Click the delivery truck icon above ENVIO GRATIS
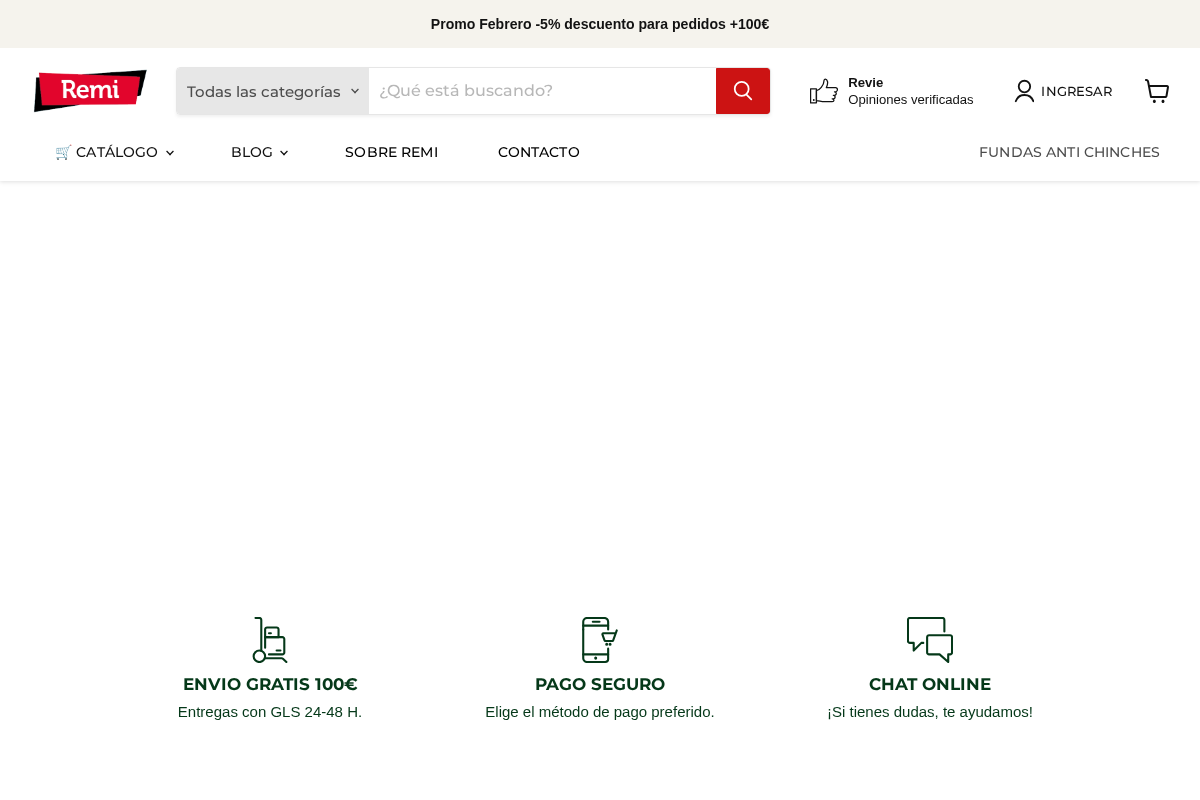Image resolution: width=1200 pixels, height=800 pixels. [270, 640]
